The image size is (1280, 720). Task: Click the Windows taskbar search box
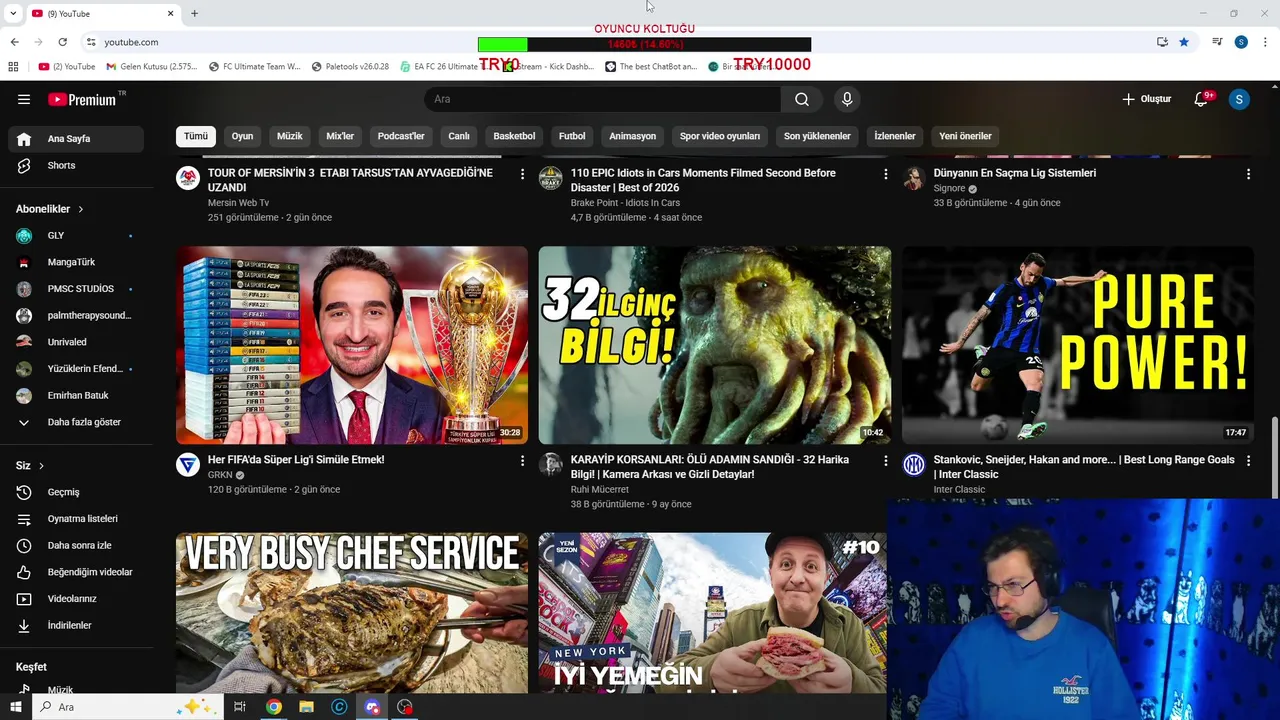(x=127, y=707)
